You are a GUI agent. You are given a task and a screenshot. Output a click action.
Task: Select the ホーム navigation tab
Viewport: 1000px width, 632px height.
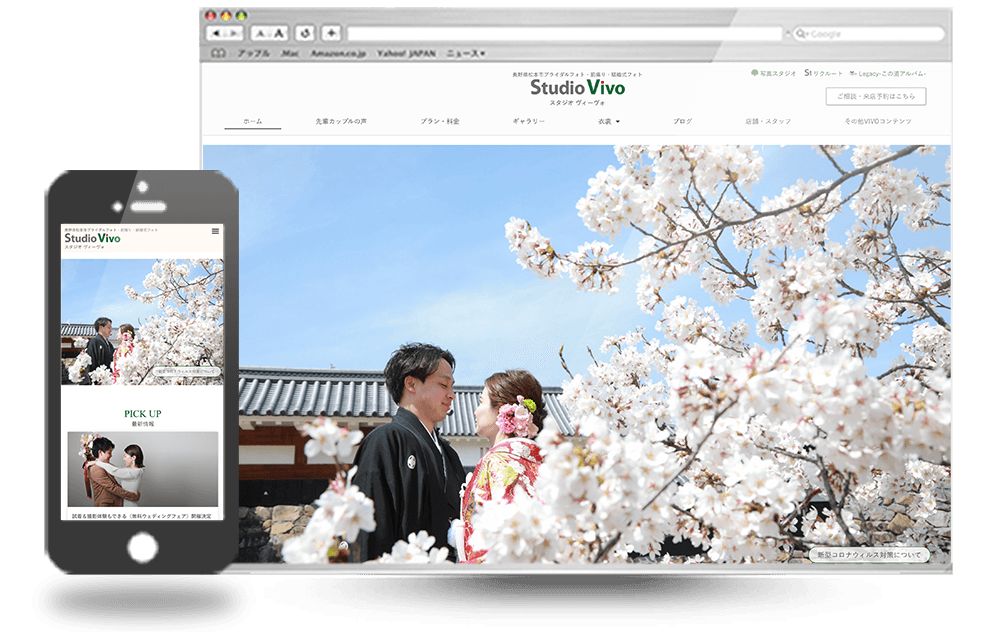pyautogui.click(x=252, y=121)
